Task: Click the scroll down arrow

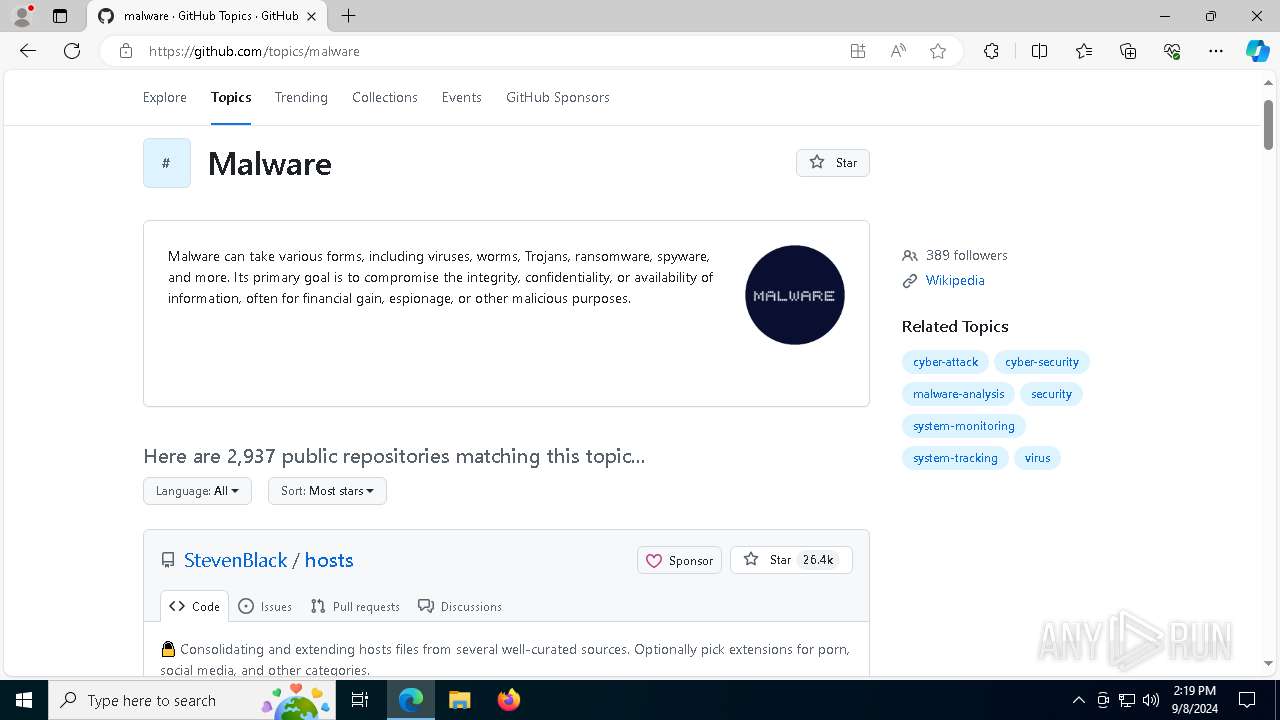Action: pyautogui.click(x=1268, y=663)
